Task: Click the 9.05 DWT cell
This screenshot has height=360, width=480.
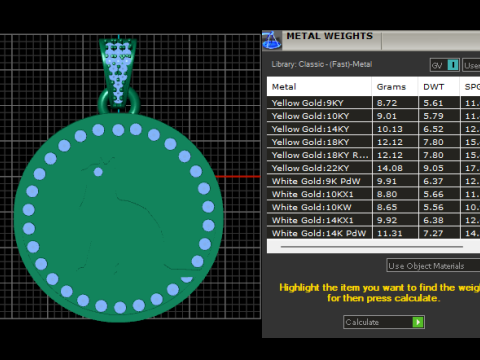Action: tap(439, 168)
